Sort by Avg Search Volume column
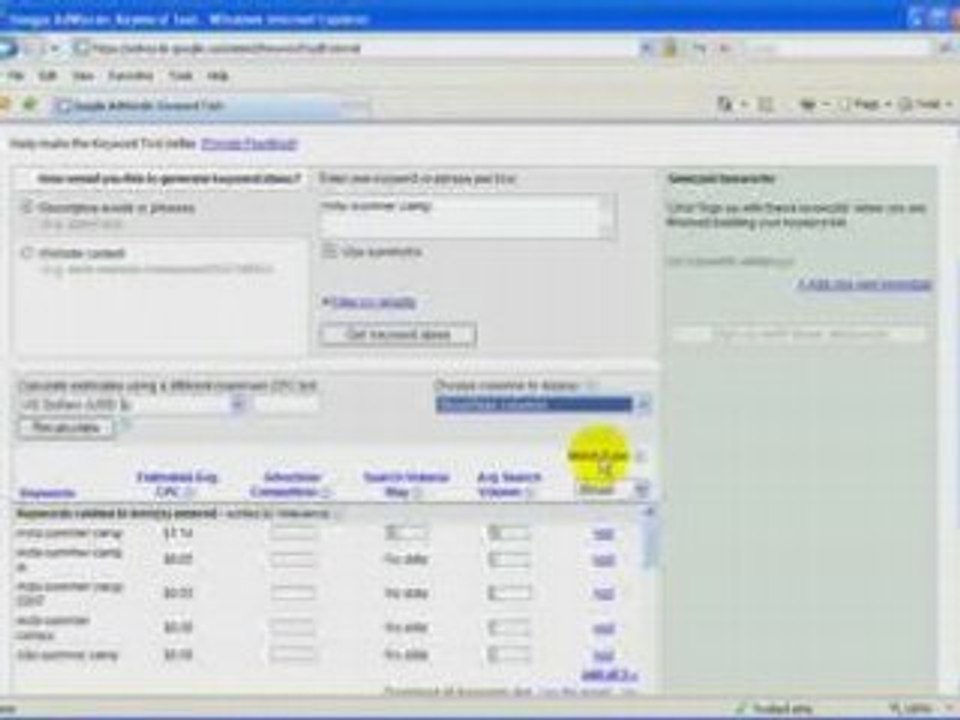 (x=508, y=484)
